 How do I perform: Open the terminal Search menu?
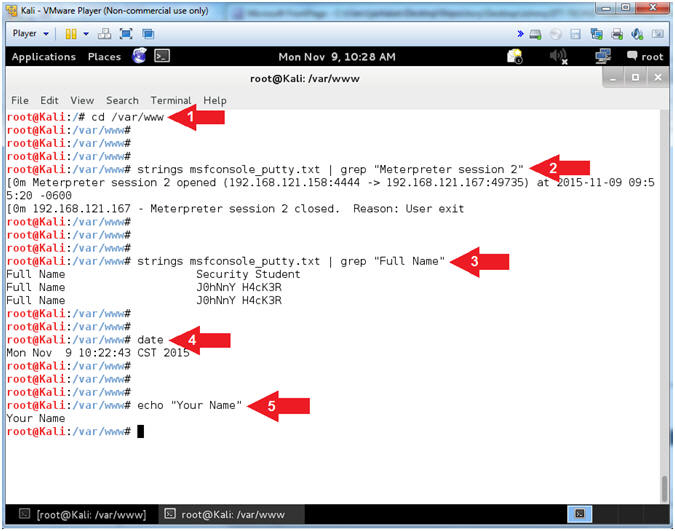(x=122, y=100)
